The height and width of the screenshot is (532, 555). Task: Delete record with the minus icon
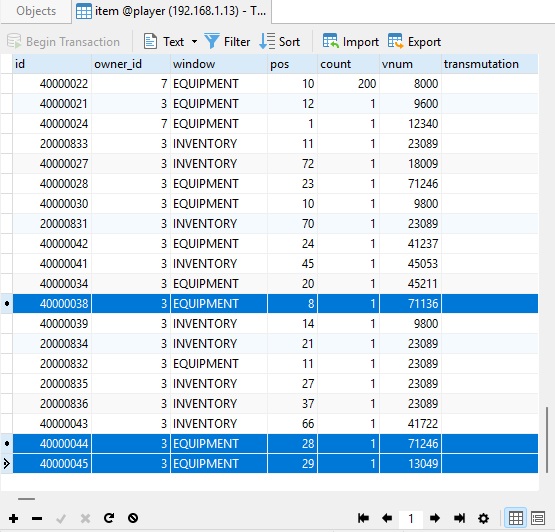(37, 519)
